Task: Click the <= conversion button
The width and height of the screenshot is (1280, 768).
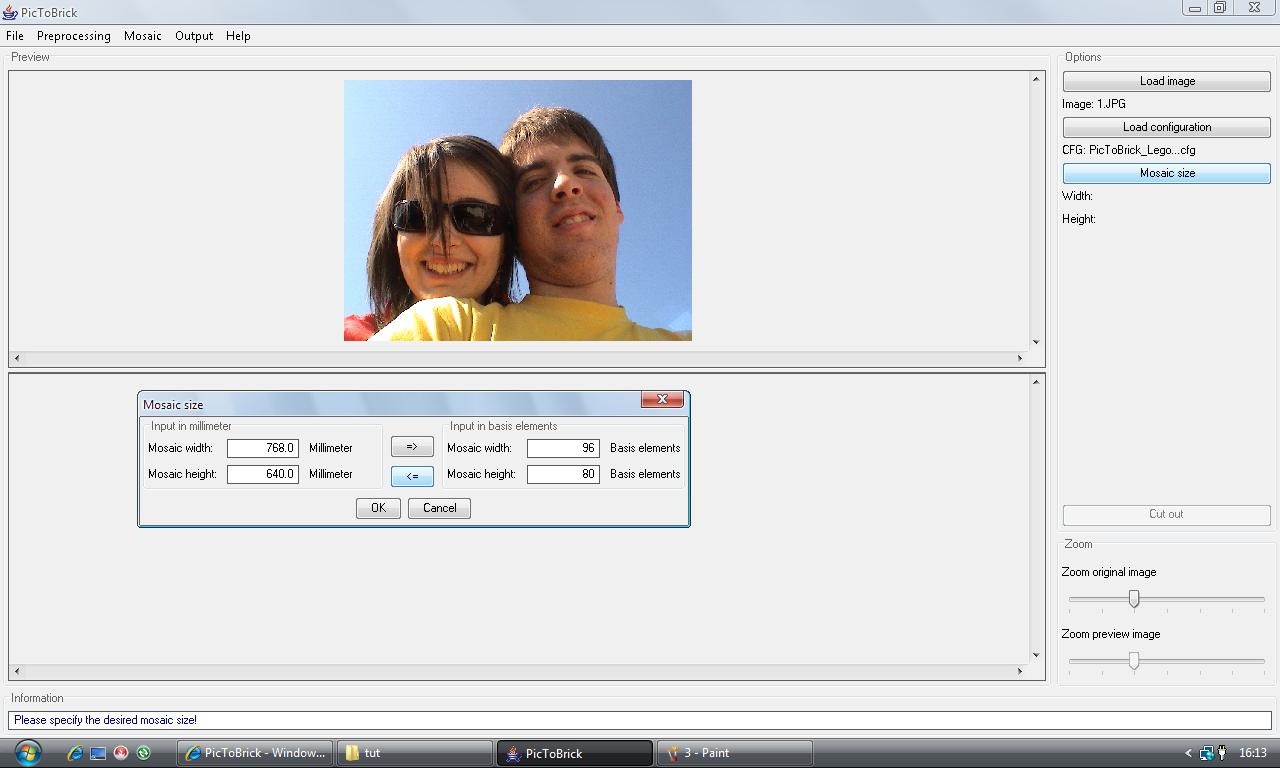Action: [x=412, y=476]
